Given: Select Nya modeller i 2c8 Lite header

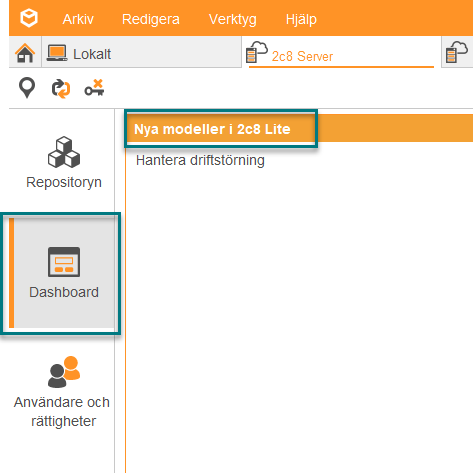Looking at the screenshot, I should click(212, 129).
